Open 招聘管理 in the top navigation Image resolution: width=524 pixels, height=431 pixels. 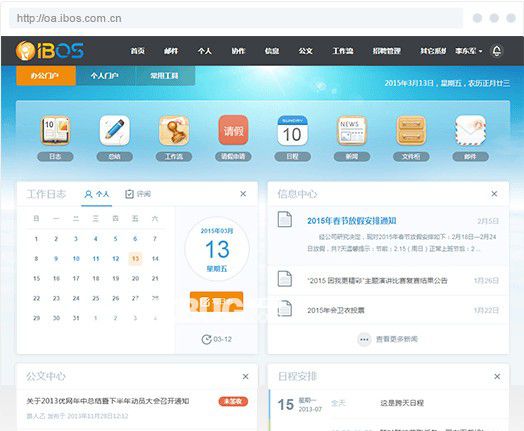pos(387,51)
